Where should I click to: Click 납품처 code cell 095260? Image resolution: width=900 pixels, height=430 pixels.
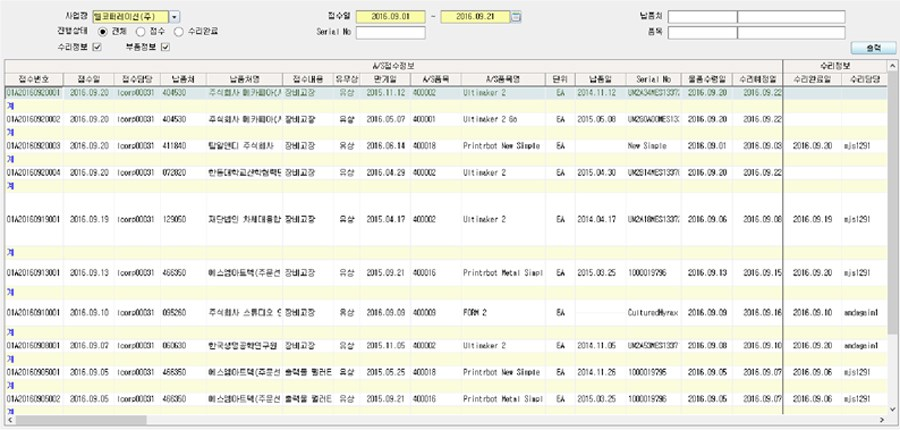pos(183,313)
